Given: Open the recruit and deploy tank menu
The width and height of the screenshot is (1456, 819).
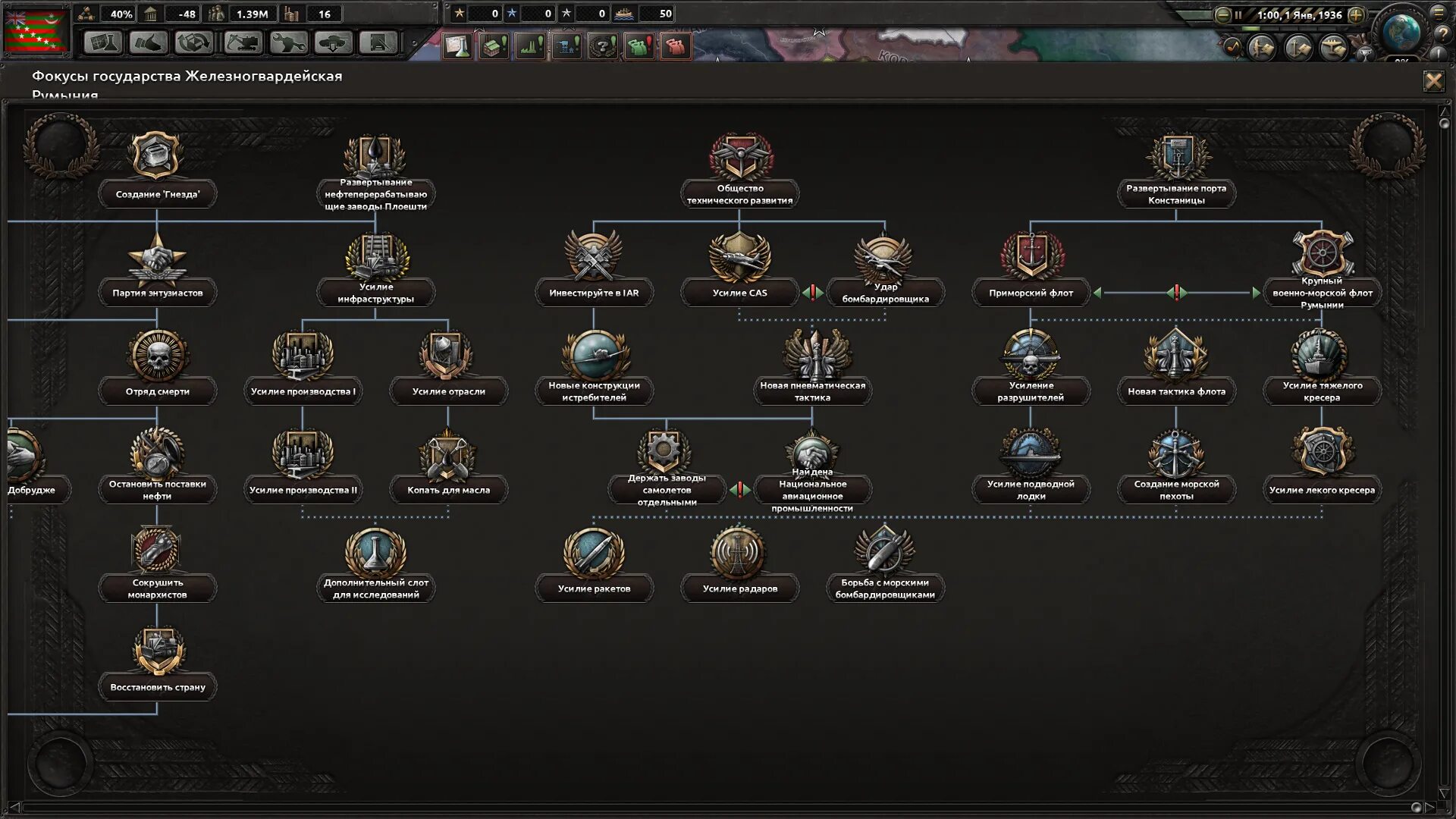Looking at the screenshot, I should pos(333,42).
